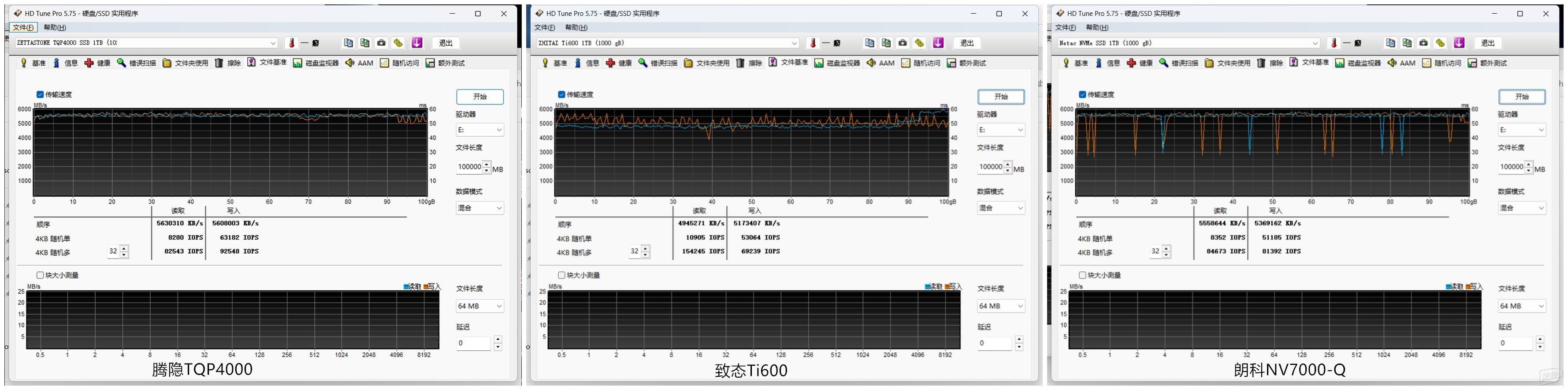
Task: Copy text results in ZETTASTONE window toolbar
Action: (x=348, y=43)
